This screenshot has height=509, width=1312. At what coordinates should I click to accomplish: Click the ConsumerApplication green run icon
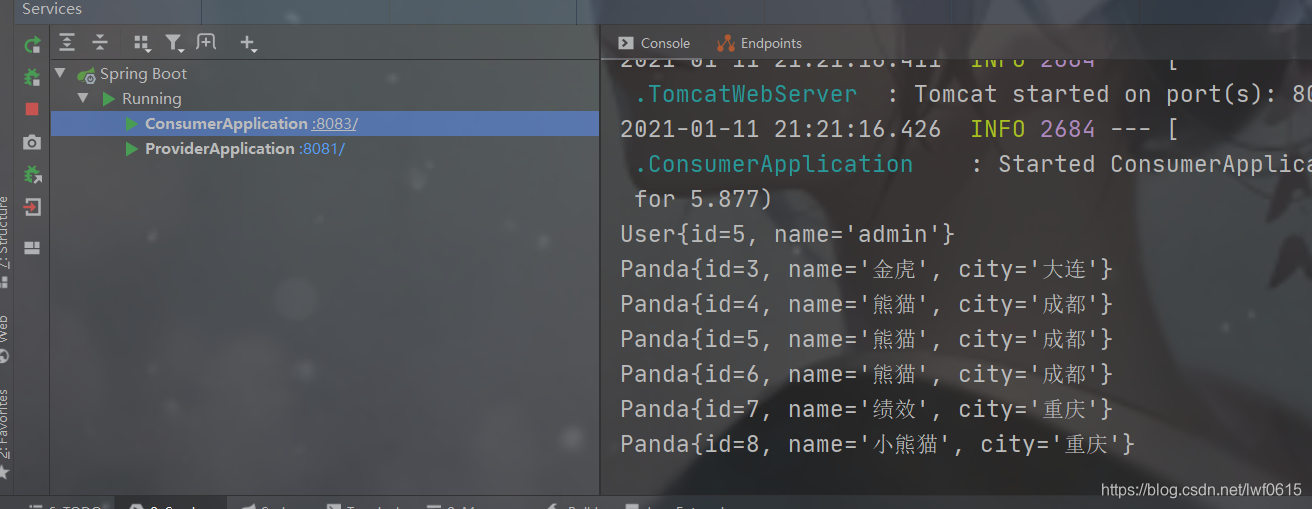(131, 124)
